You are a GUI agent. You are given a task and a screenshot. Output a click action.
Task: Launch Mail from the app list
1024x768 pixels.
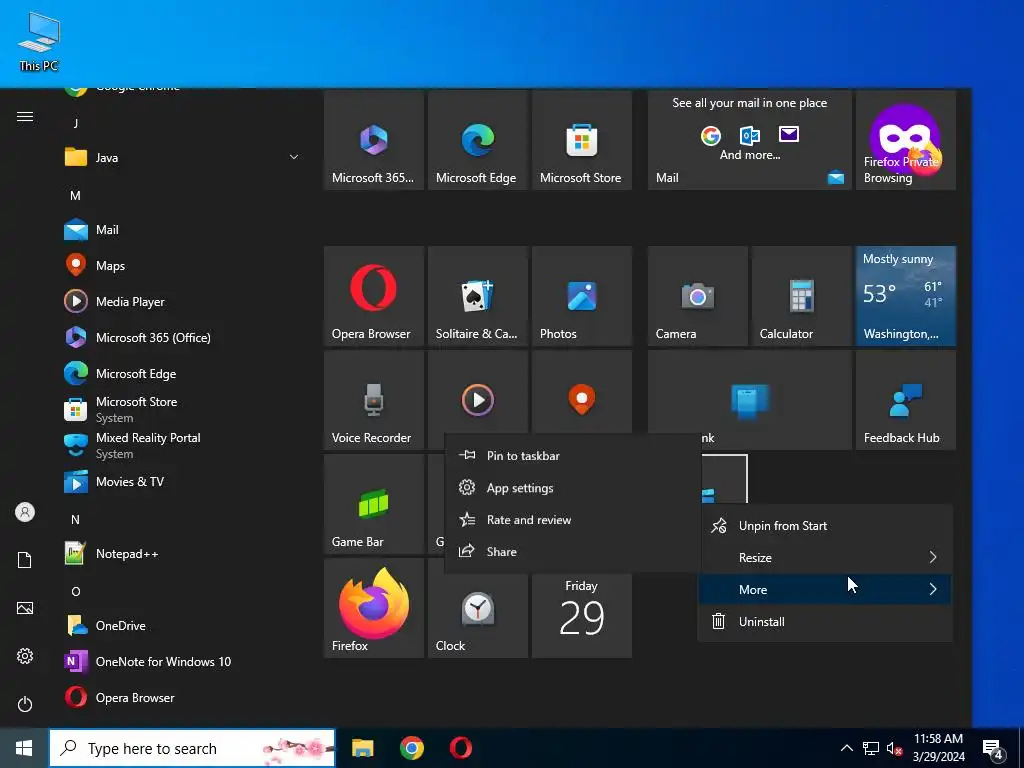[183, 230]
